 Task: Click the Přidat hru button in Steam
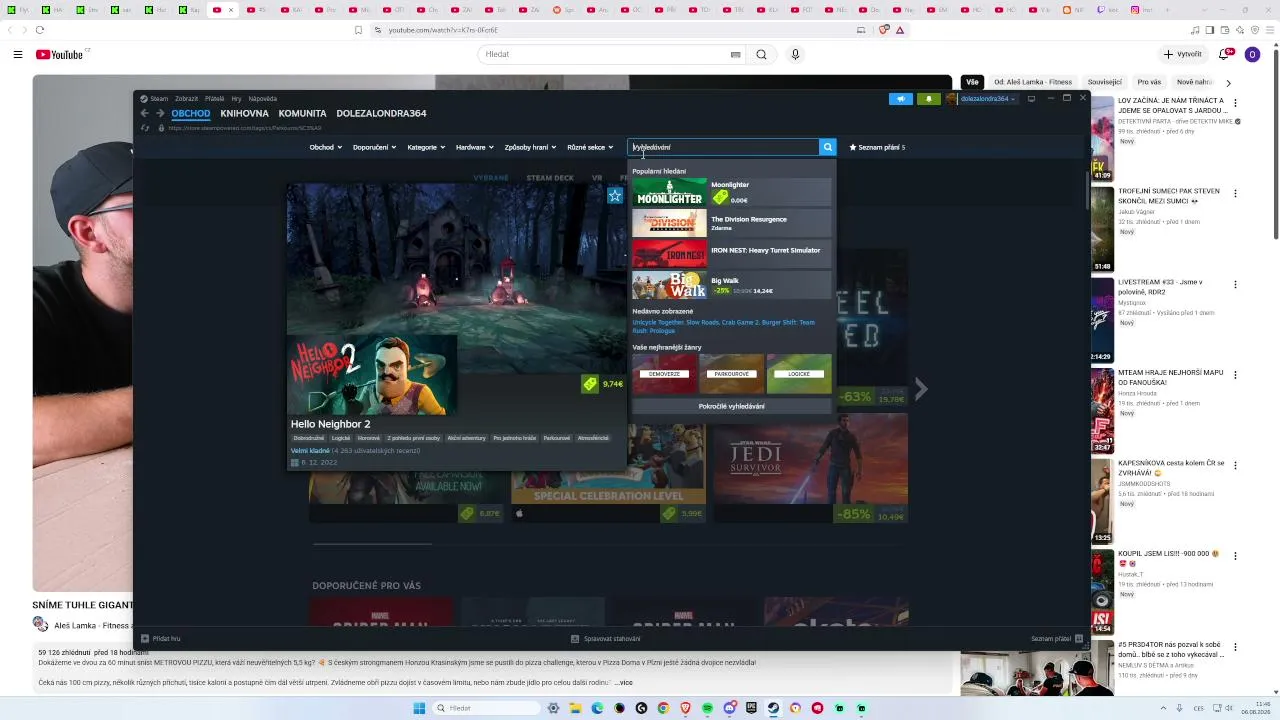(161, 638)
